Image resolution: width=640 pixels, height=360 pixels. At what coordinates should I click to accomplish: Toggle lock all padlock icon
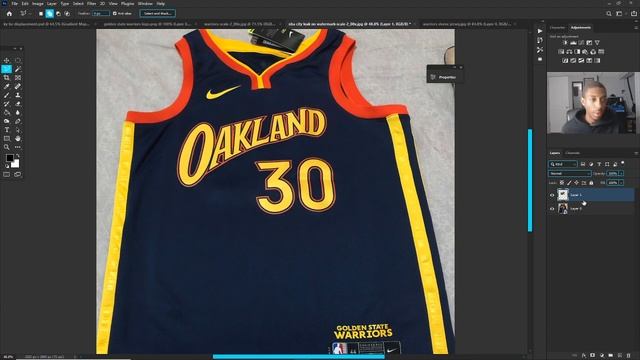[x=591, y=183]
